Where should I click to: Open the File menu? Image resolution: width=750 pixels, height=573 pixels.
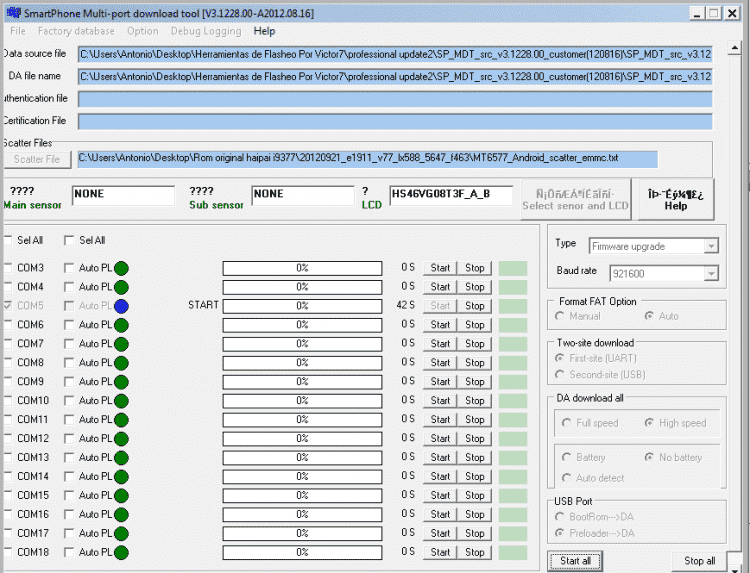tap(18, 31)
